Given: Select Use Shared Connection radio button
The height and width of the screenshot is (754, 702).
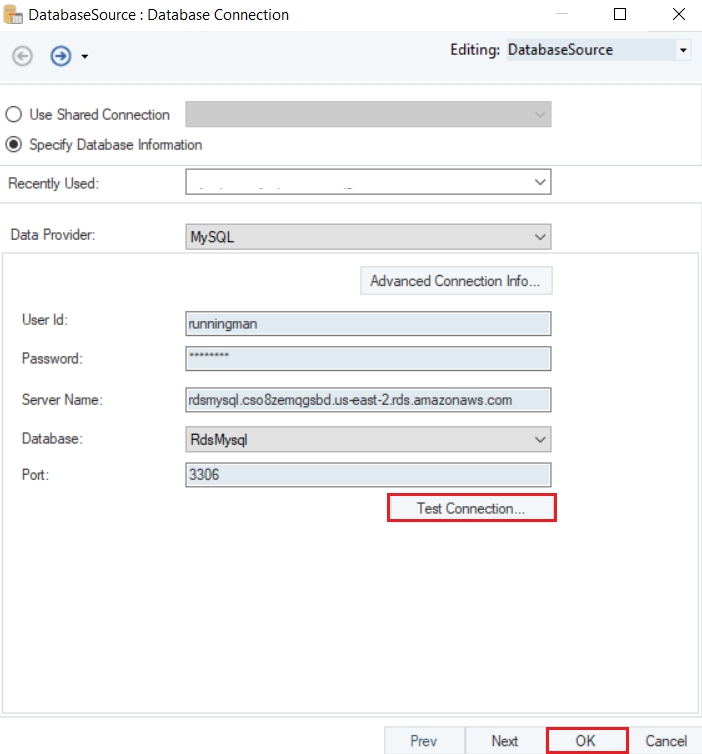Looking at the screenshot, I should point(14,115).
